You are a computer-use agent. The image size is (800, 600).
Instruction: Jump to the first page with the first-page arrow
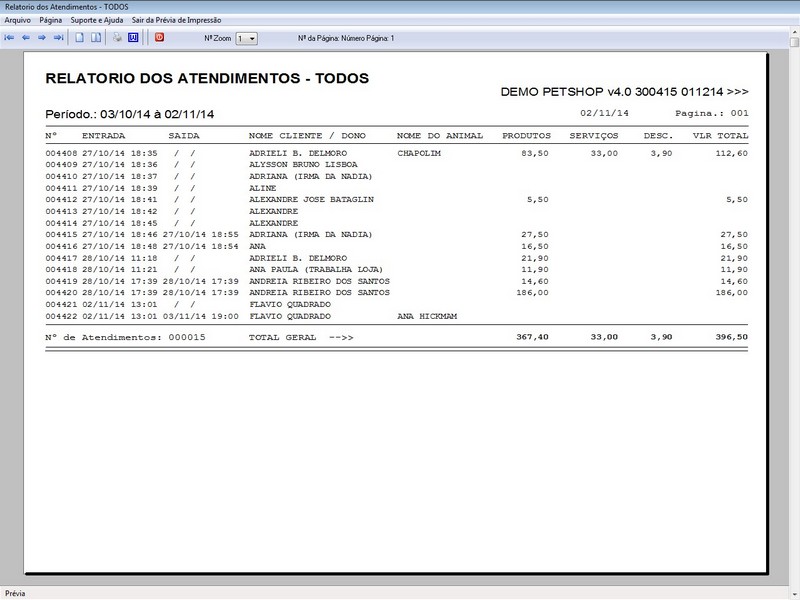[x=10, y=38]
